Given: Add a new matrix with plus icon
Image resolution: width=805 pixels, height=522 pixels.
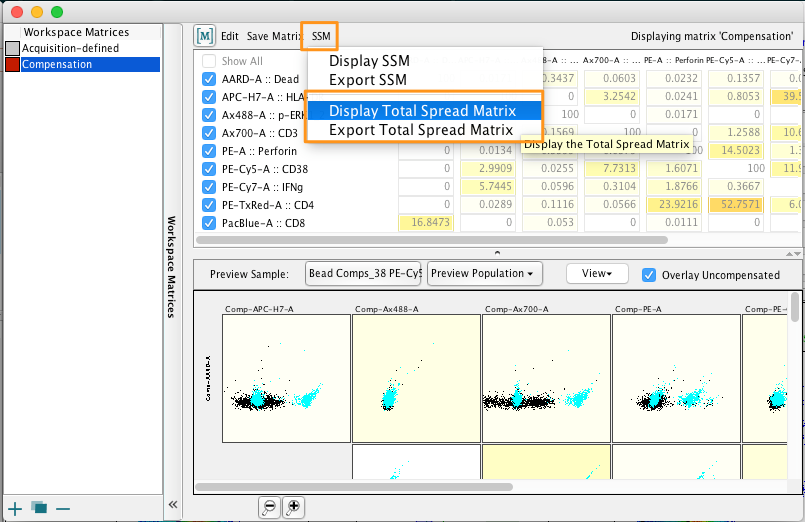Looking at the screenshot, I should [15, 508].
